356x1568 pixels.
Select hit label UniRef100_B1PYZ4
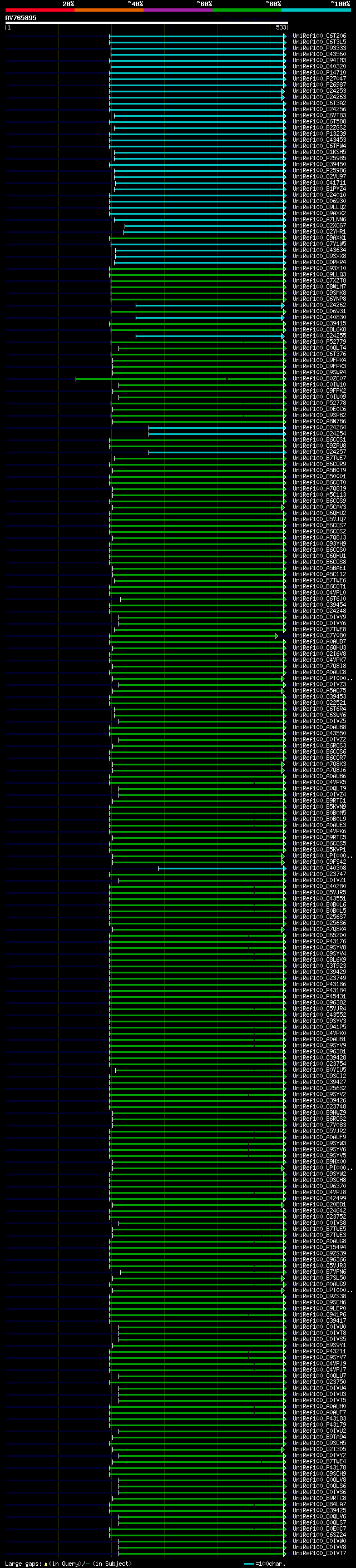(x=319, y=189)
